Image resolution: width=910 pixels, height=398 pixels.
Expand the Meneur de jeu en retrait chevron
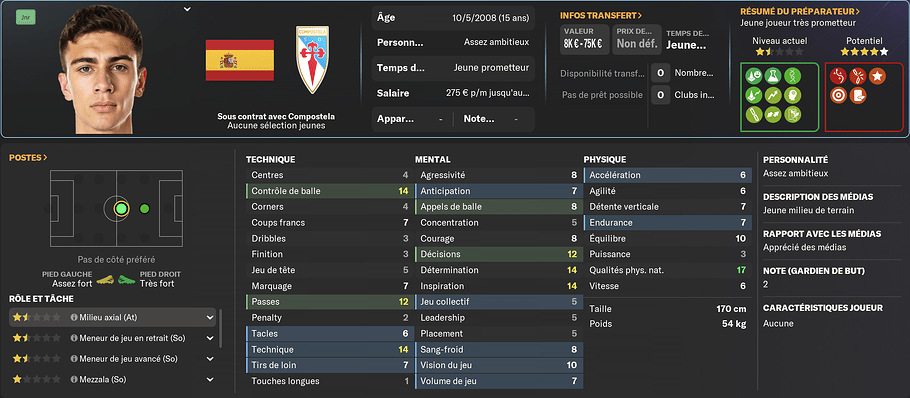pyautogui.click(x=209, y=338)
